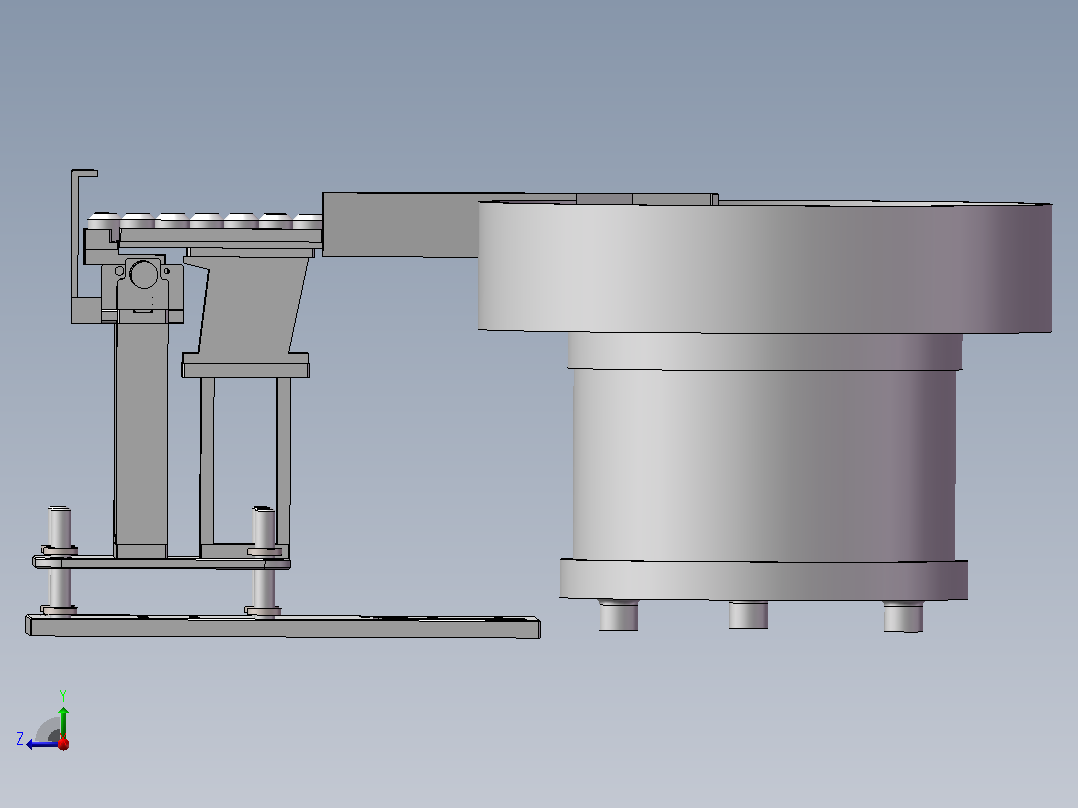Viewport: 1078px width, 808px height.
Task: Select the rectangular chute block joining the bowl
Action: coord(400,225)
